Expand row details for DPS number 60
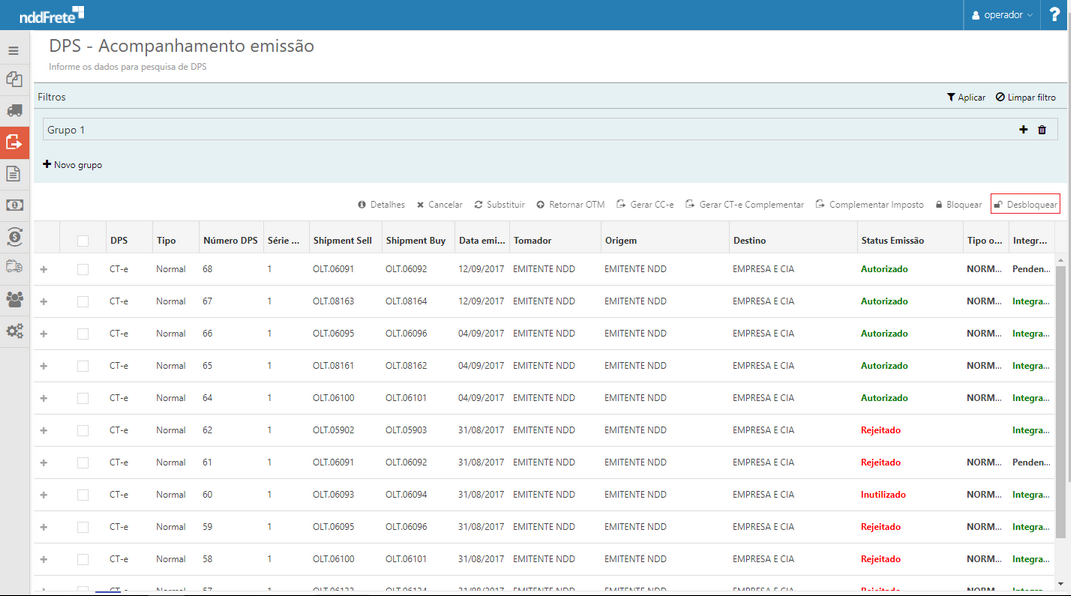 click(x=43, y=494)
